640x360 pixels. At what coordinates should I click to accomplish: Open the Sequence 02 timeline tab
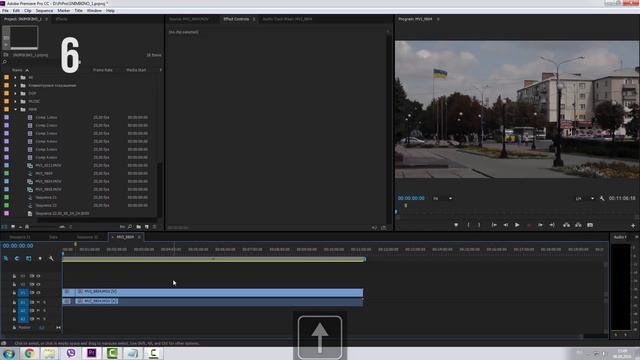[x=88, y=237]
